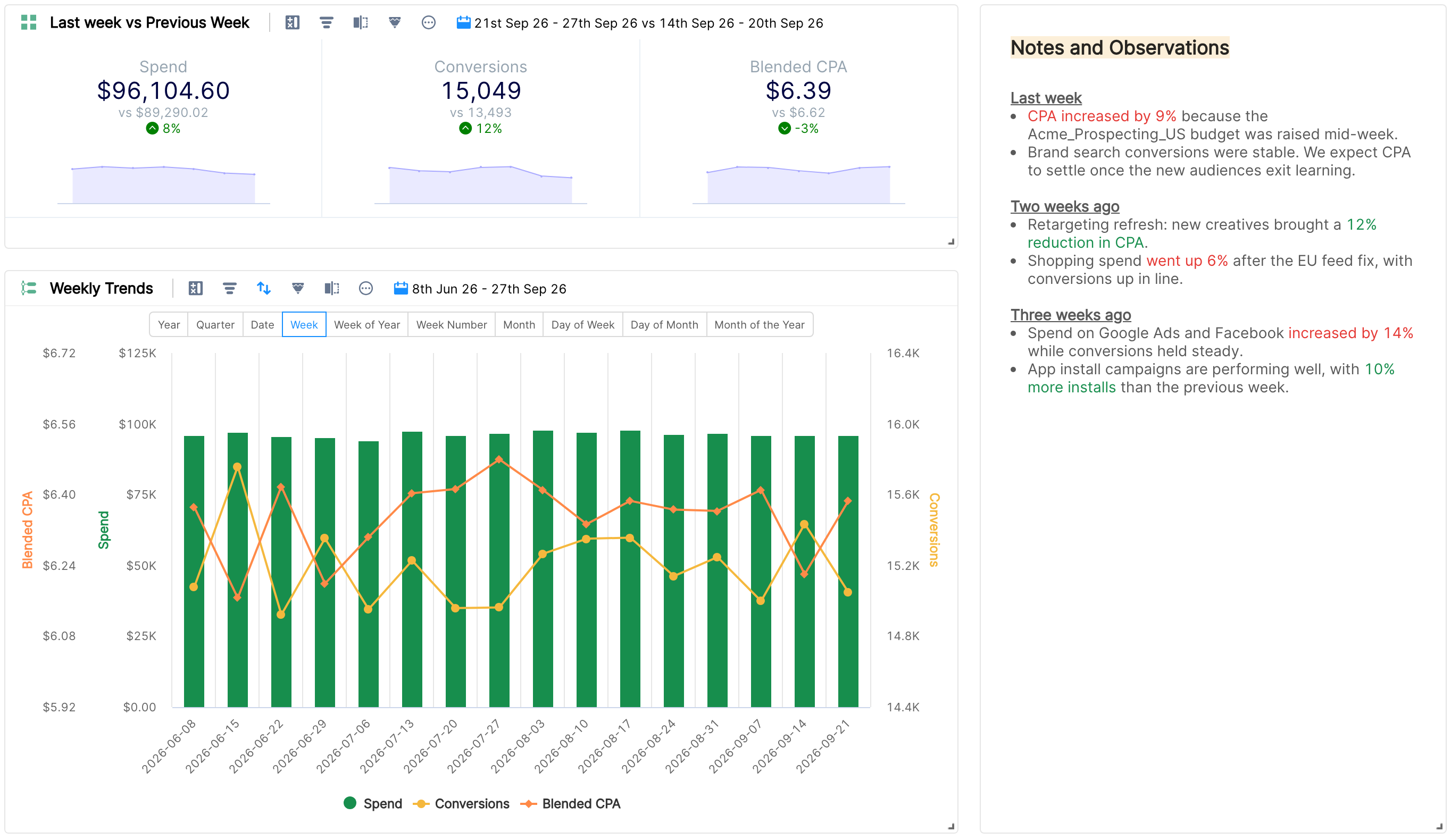The height and width of the screenshot is (840, 1451).
Task: Click the 21st Sep 26 – 27th Sep 26 date range
Action: [649, 23]
